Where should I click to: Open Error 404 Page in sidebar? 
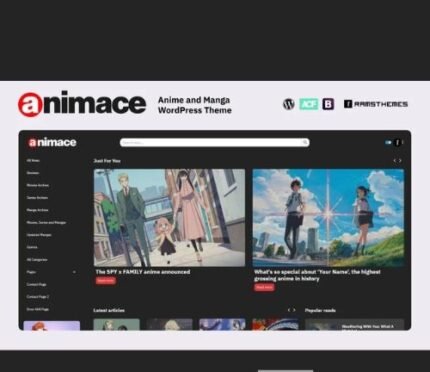[x=38, y=309]
